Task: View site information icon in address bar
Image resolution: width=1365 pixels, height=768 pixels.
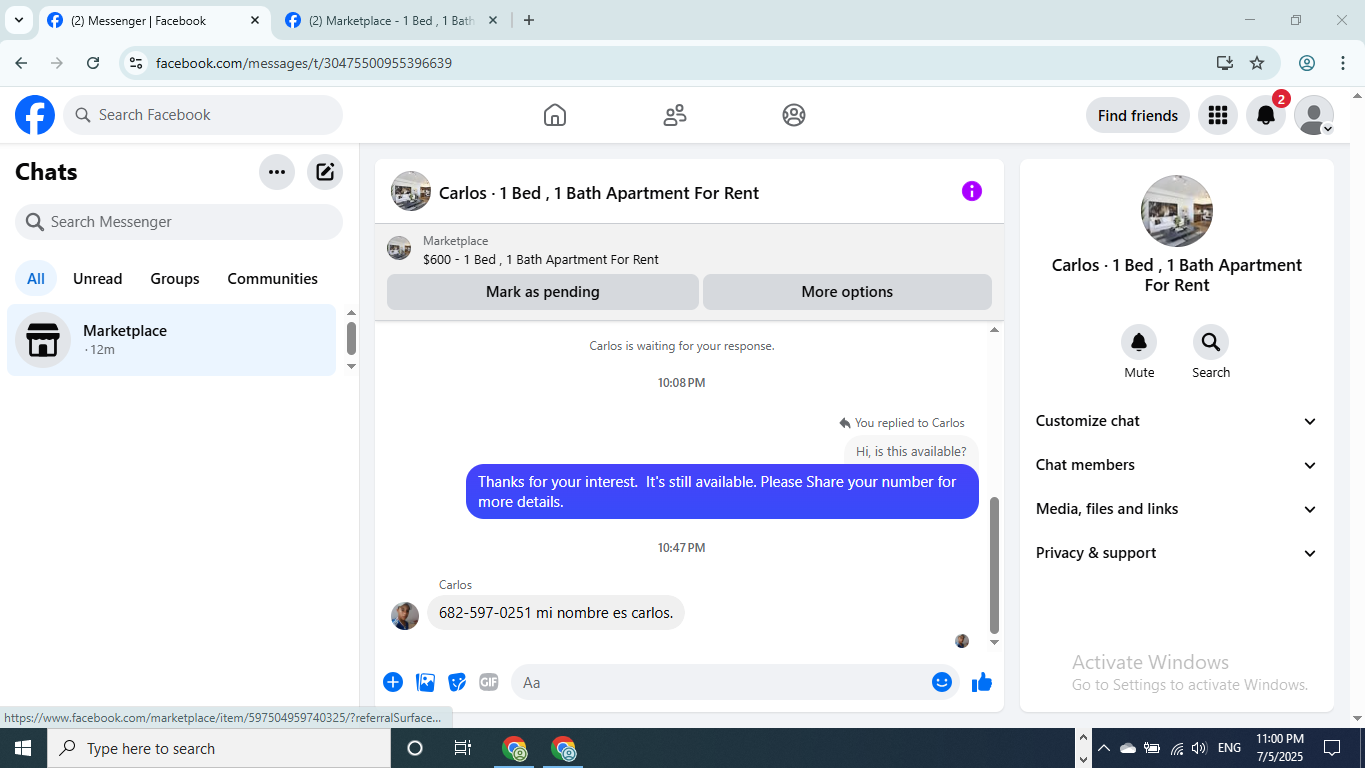Action: pyautogui.click(x=137, y=63)
